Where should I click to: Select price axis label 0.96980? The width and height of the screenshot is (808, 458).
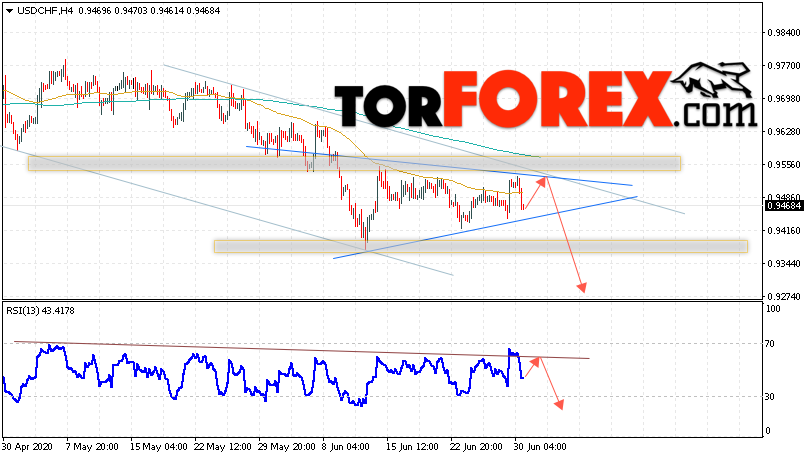pyautogui.click(x=784, y=98)
